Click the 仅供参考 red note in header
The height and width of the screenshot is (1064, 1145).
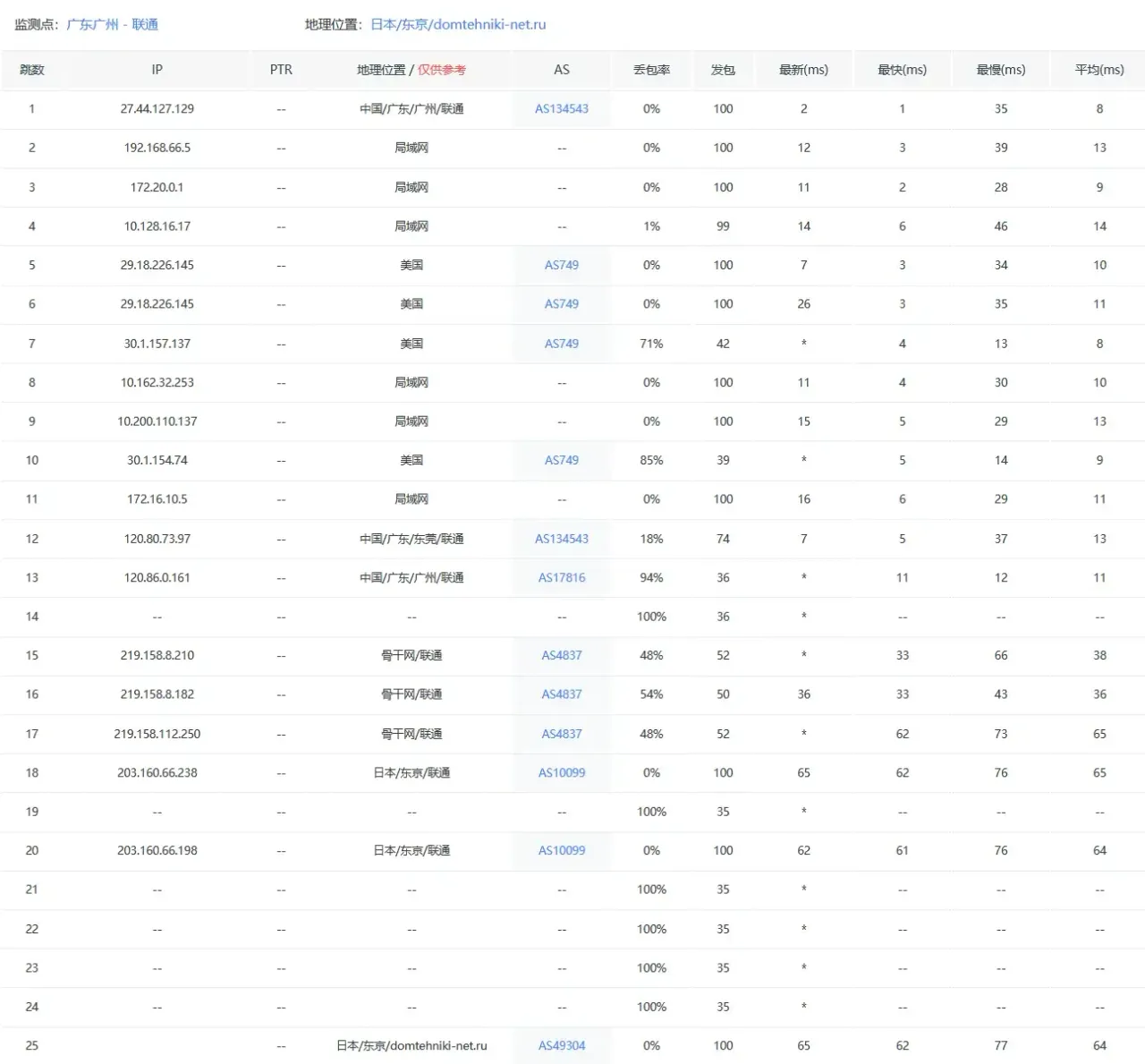442,70
